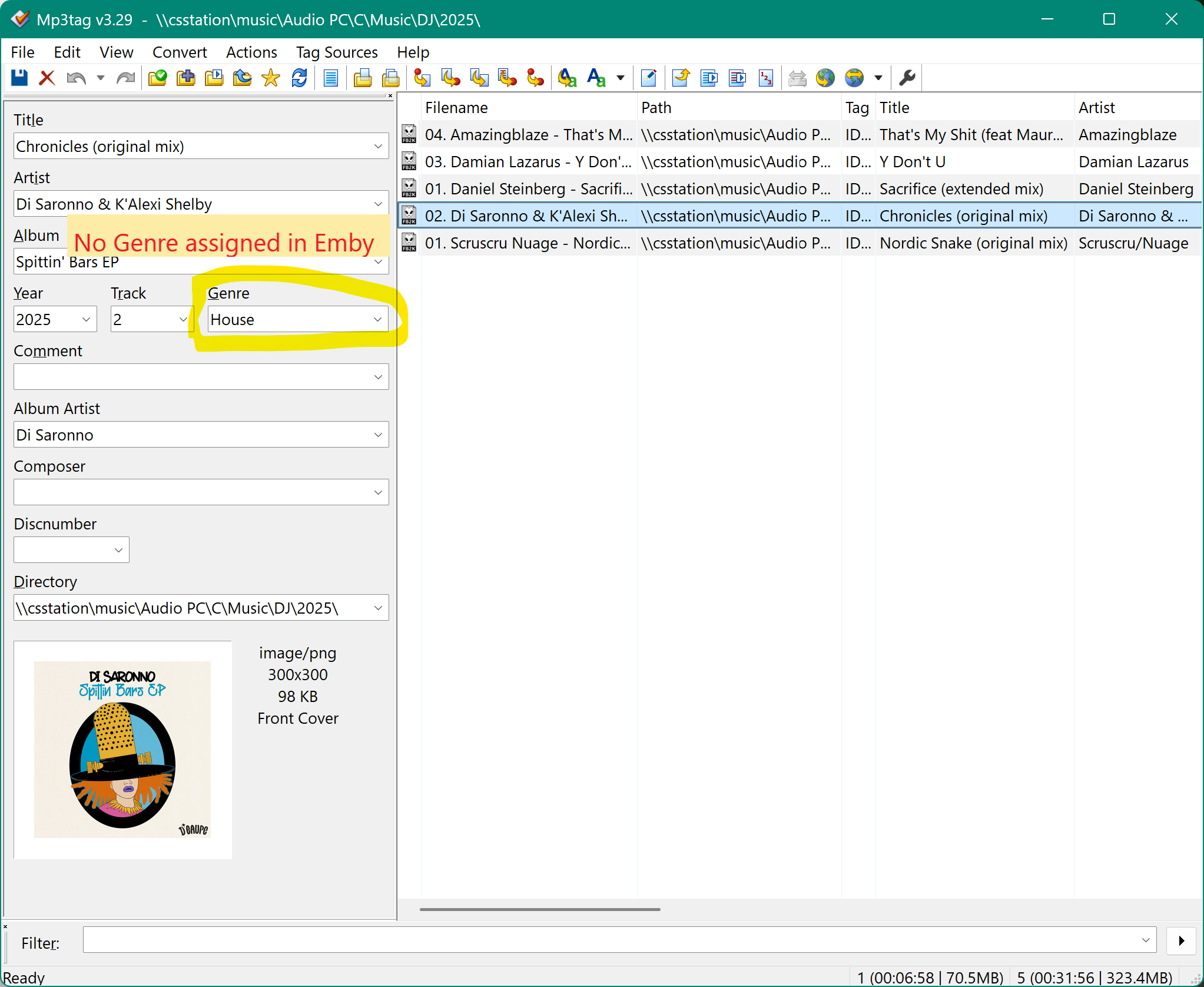Open the Convert menu
The width and height of the screenshot is (1204, 987).
179,52
